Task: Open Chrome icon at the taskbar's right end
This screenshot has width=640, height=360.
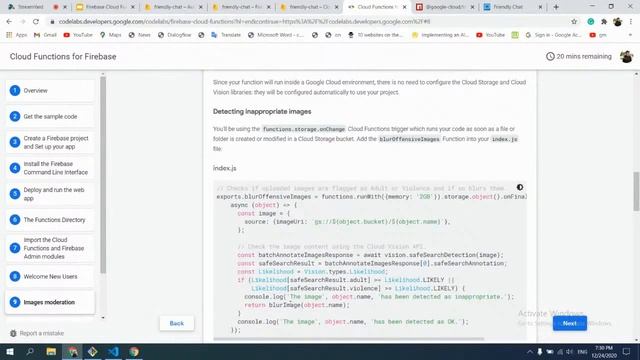Action: (134, 352)
